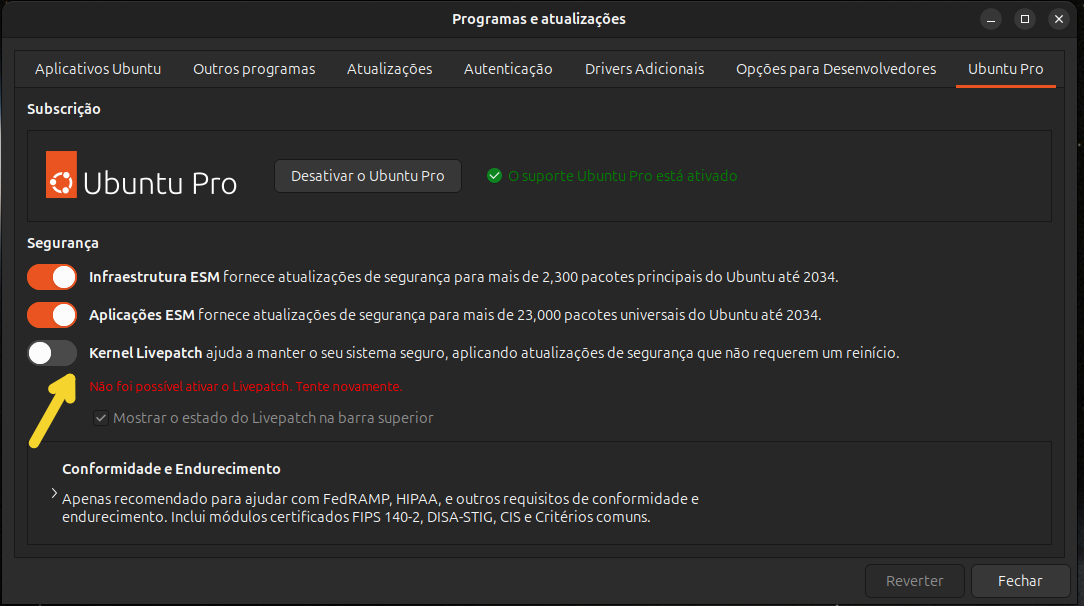Click the Reverter button
Viewport: 1084px width, 606px height.
tap(914, 581)
